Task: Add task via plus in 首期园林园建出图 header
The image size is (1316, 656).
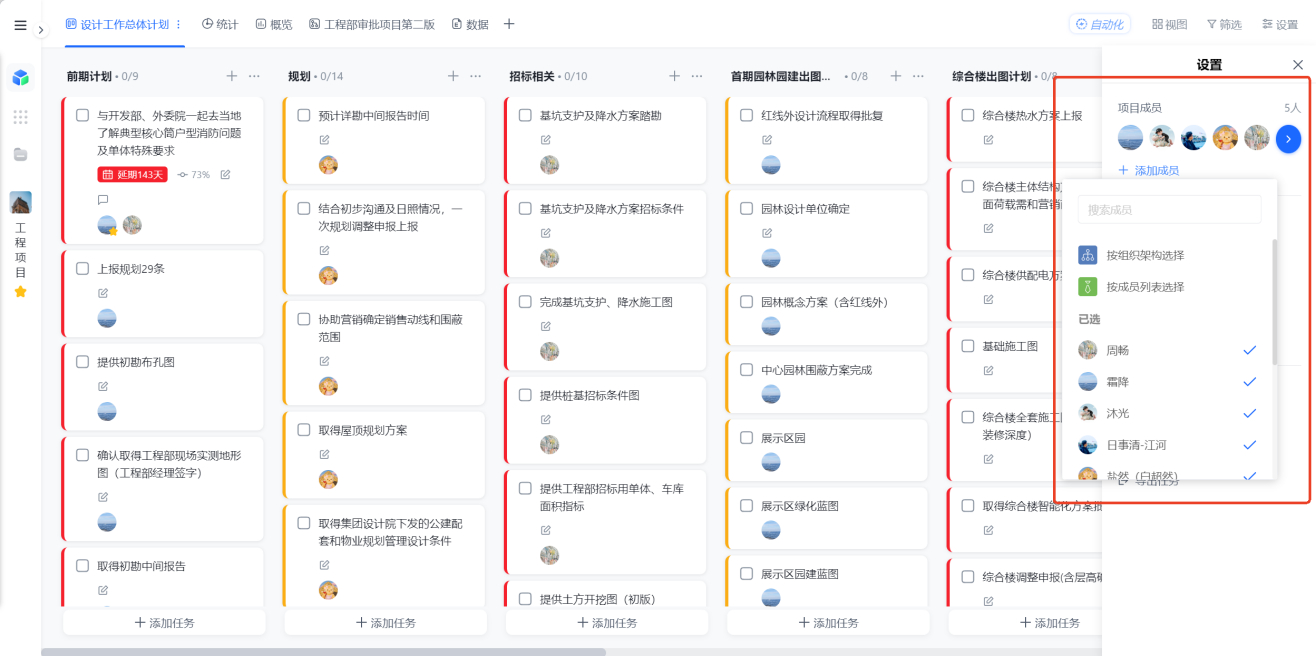Action: coord(896,76)
